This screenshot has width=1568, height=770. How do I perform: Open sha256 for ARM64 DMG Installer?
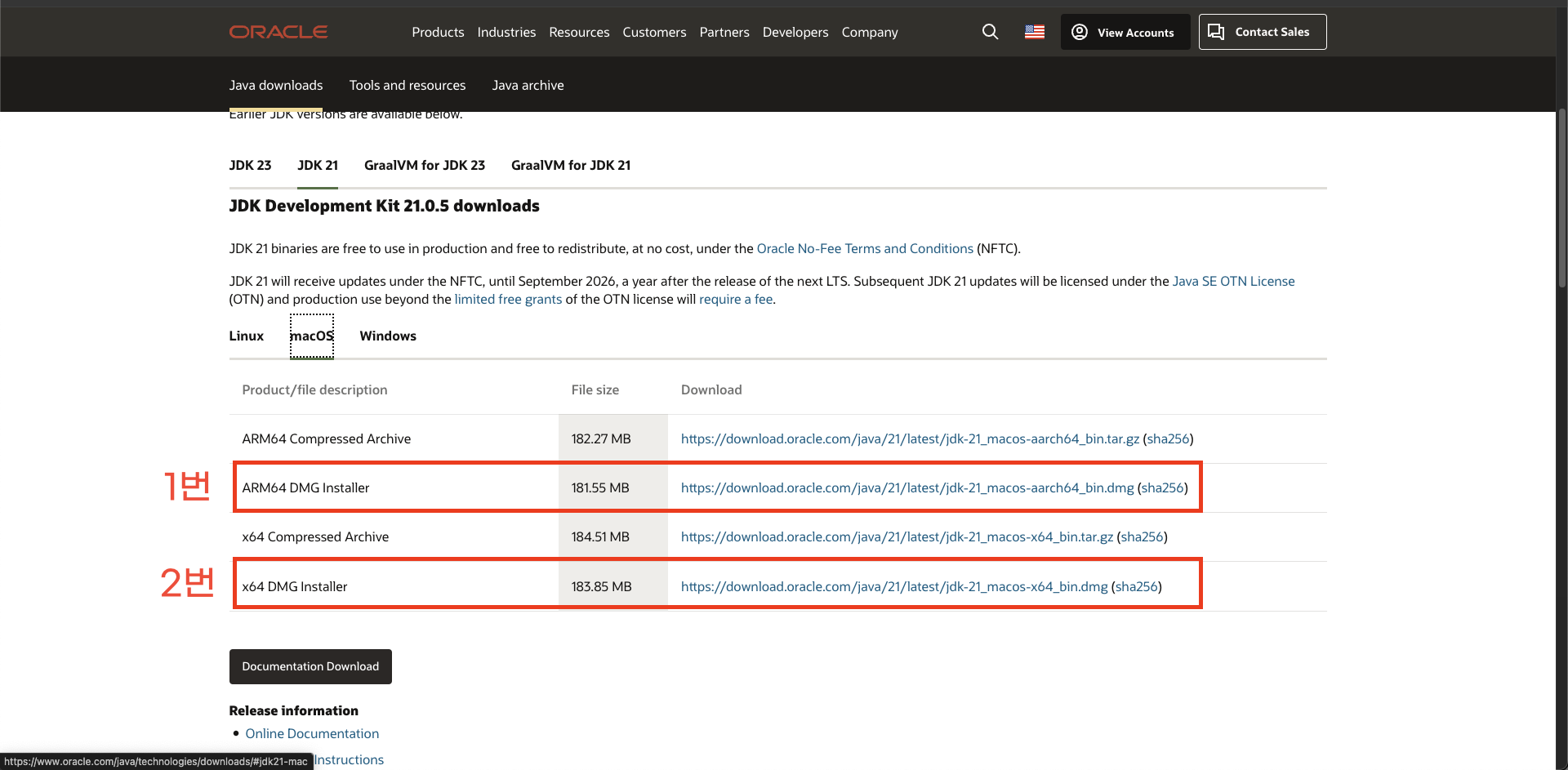pyautogui.click(x=1163, y=487)
